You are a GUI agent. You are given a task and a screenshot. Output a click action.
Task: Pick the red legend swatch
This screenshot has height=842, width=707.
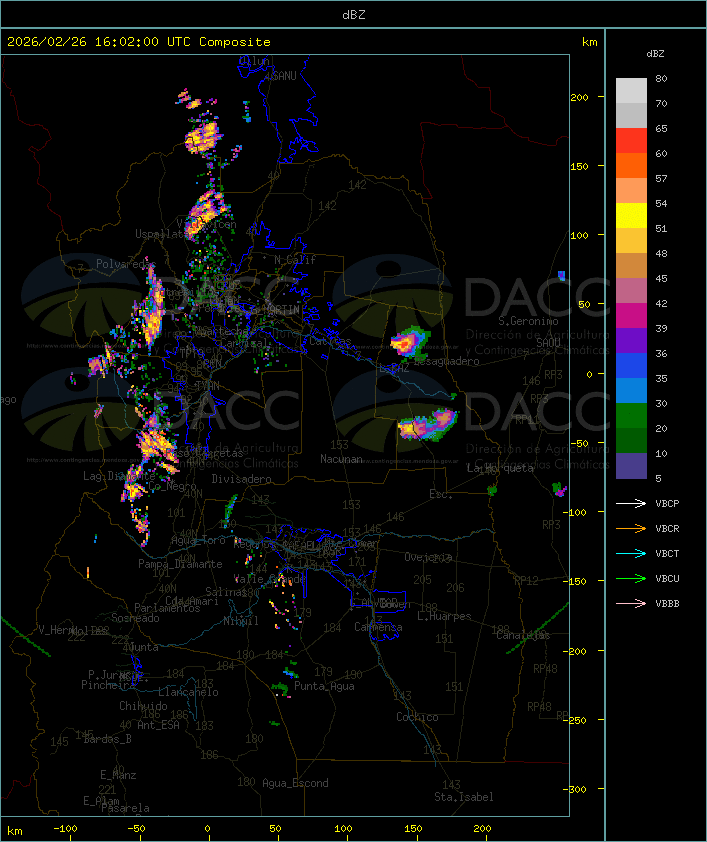coord(631,140)
